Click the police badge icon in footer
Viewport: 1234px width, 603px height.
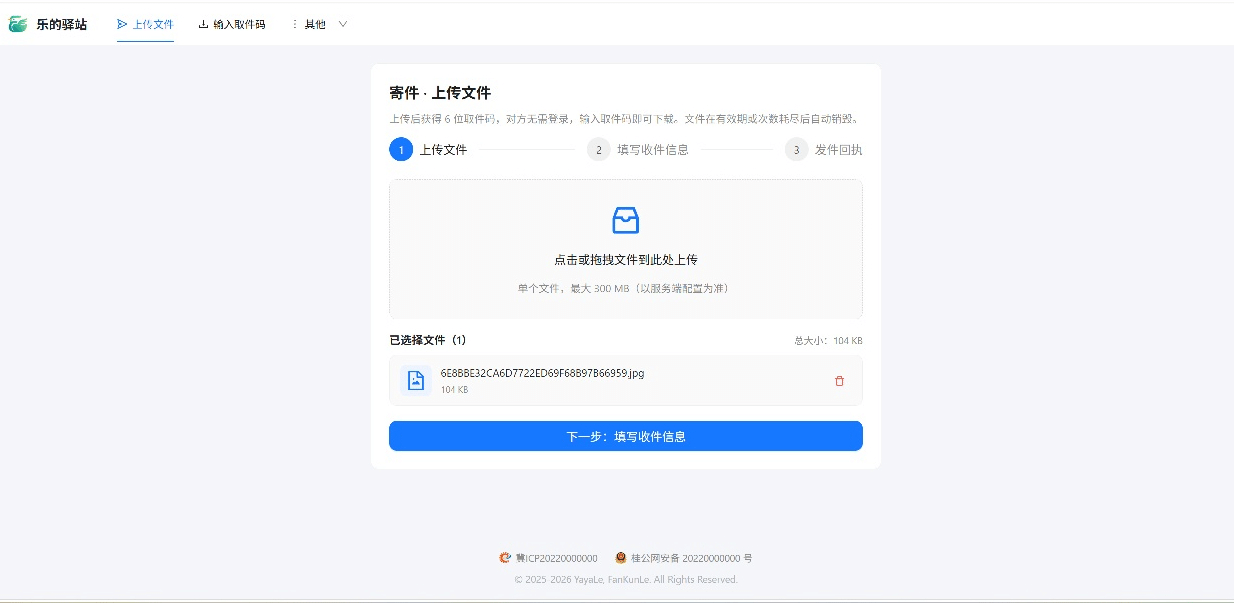coord(621,558)
